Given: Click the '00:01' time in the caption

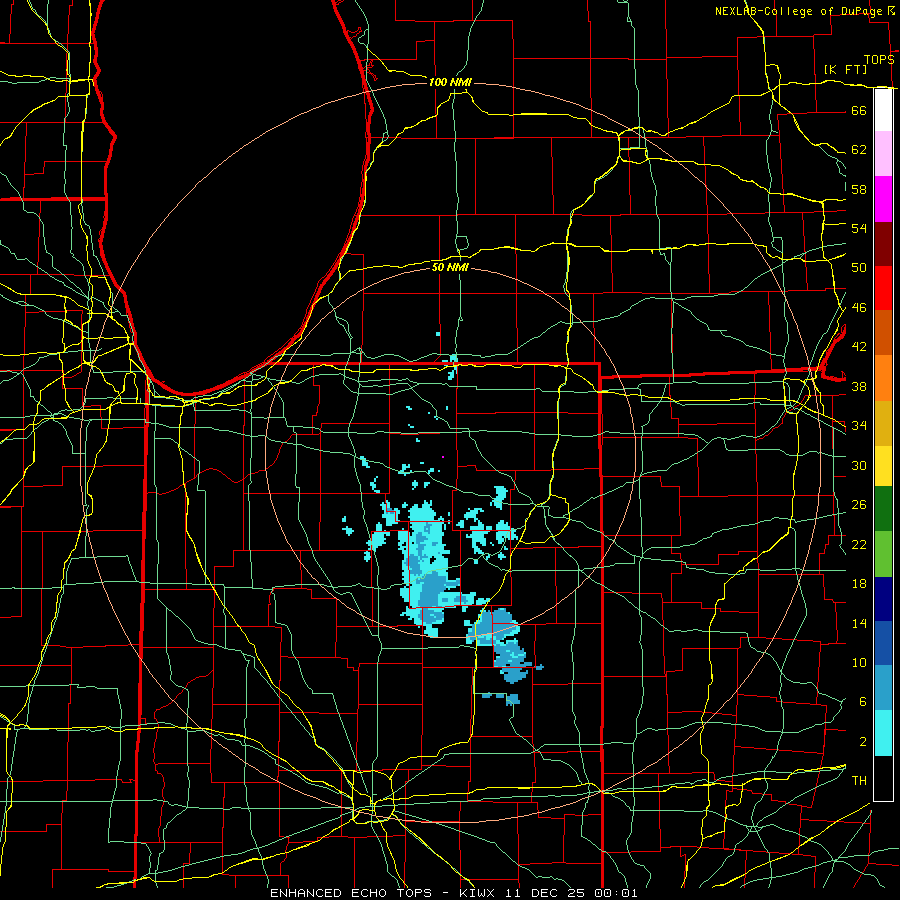Looking at the screenshot, I should pos(616,893).
